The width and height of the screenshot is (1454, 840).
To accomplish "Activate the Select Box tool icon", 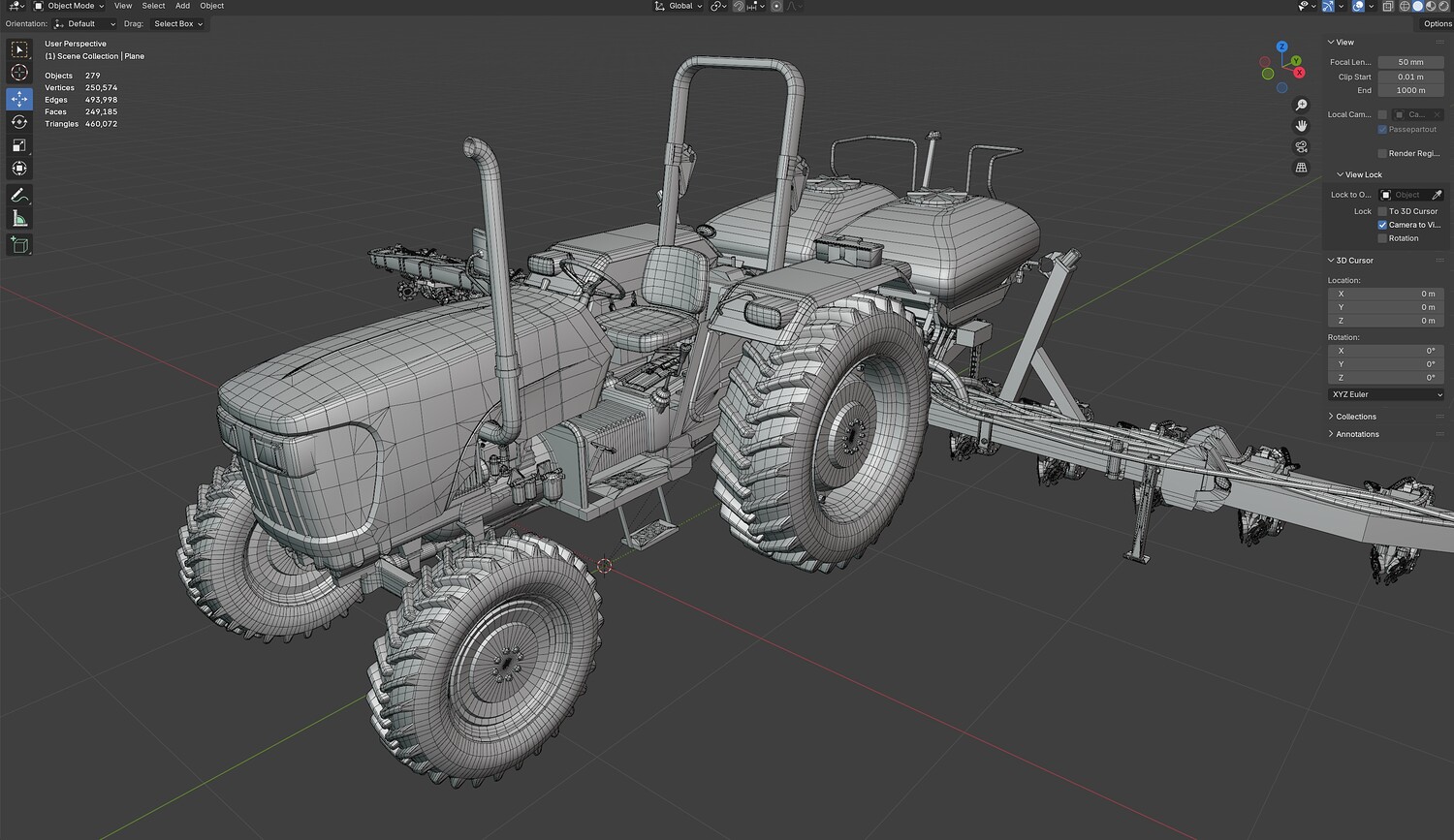I will point(19,49).
